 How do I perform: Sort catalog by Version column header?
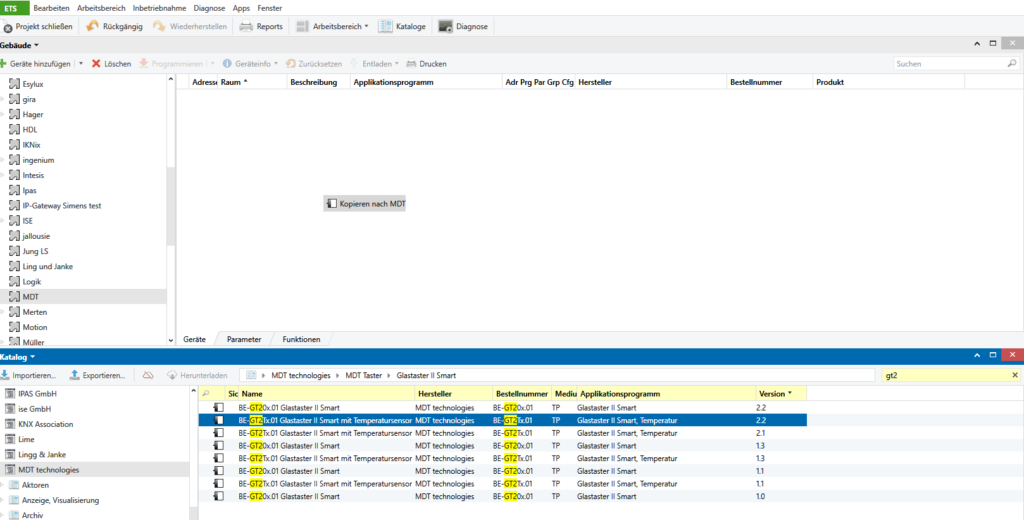770,394
